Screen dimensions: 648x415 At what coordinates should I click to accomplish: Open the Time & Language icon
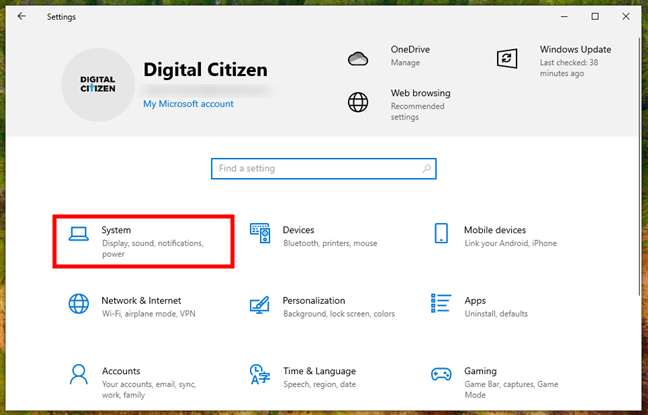(x=260, y=374)
